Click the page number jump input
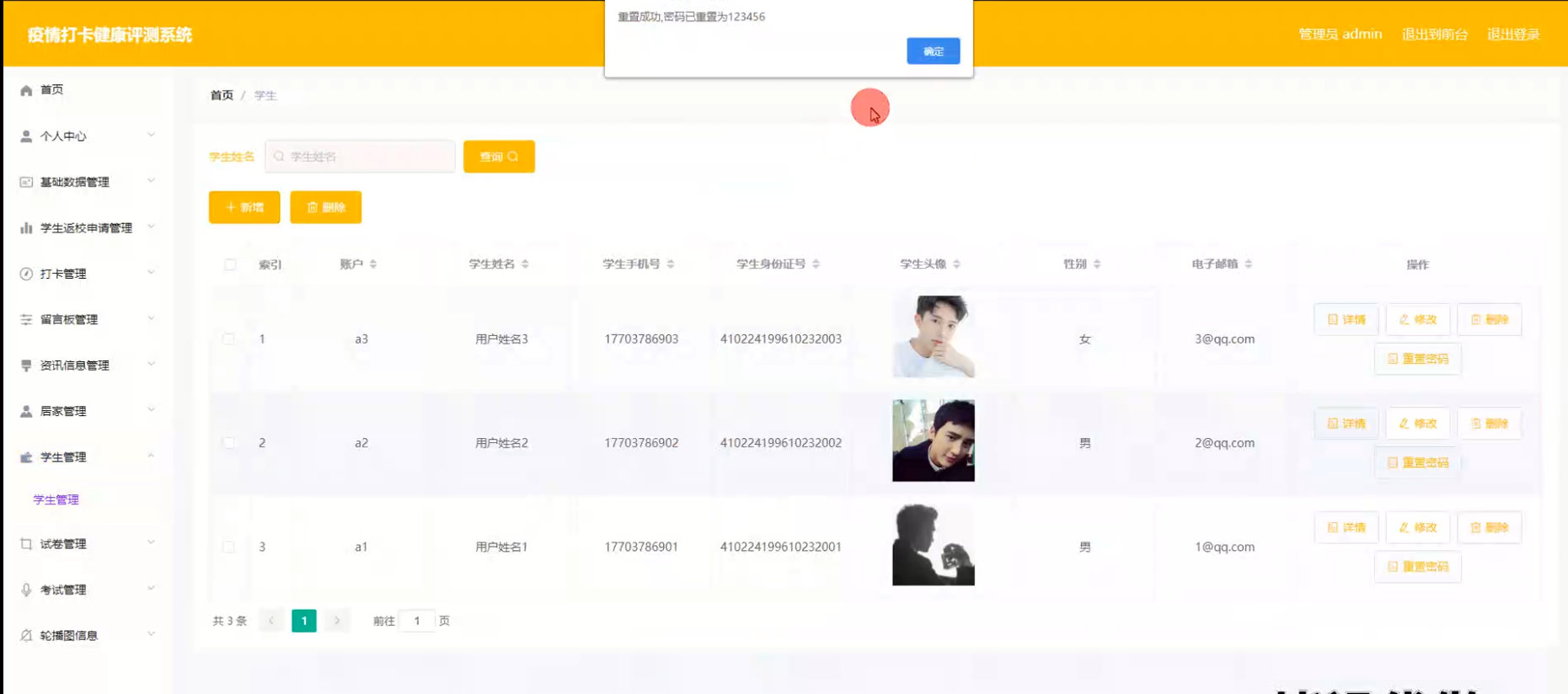Screen dimensions: 1568x694 [x=417, y=621]
